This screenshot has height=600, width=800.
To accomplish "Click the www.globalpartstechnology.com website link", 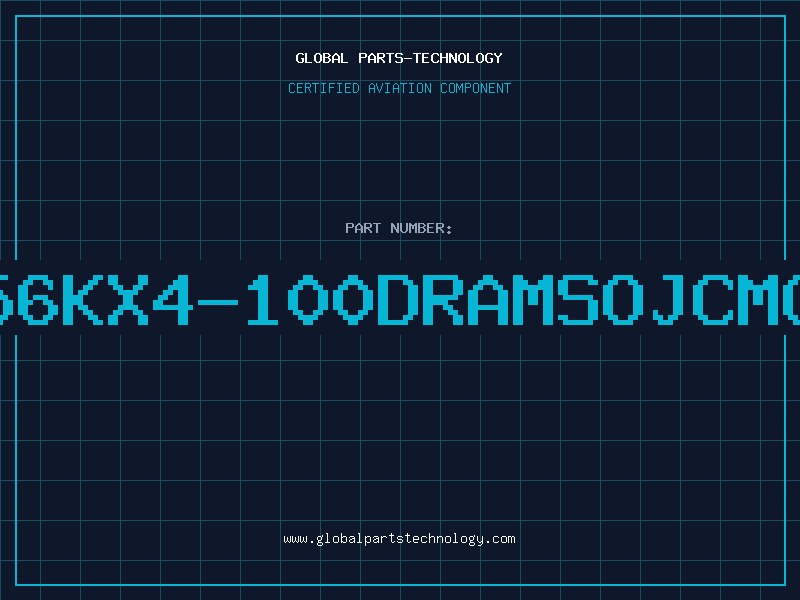I will pos(399,539).
